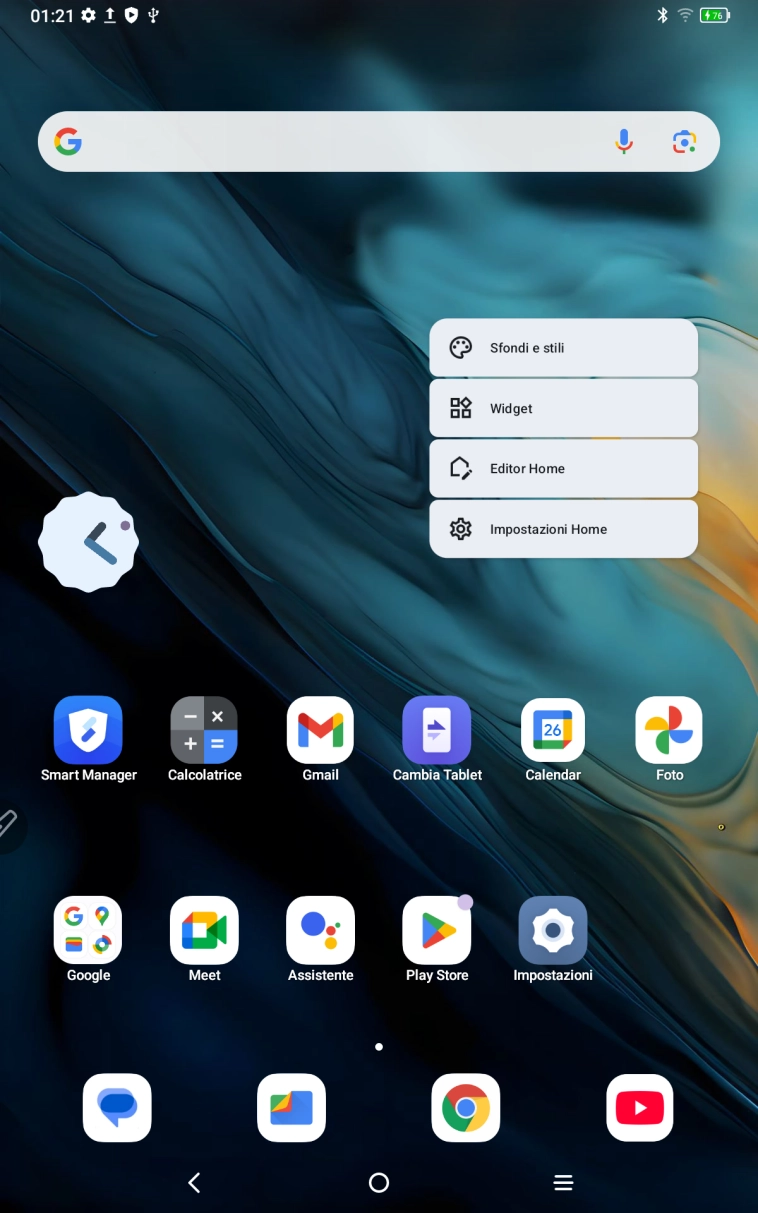Open Google Lens camera search
758x1213 pixels.
point(684,142)
